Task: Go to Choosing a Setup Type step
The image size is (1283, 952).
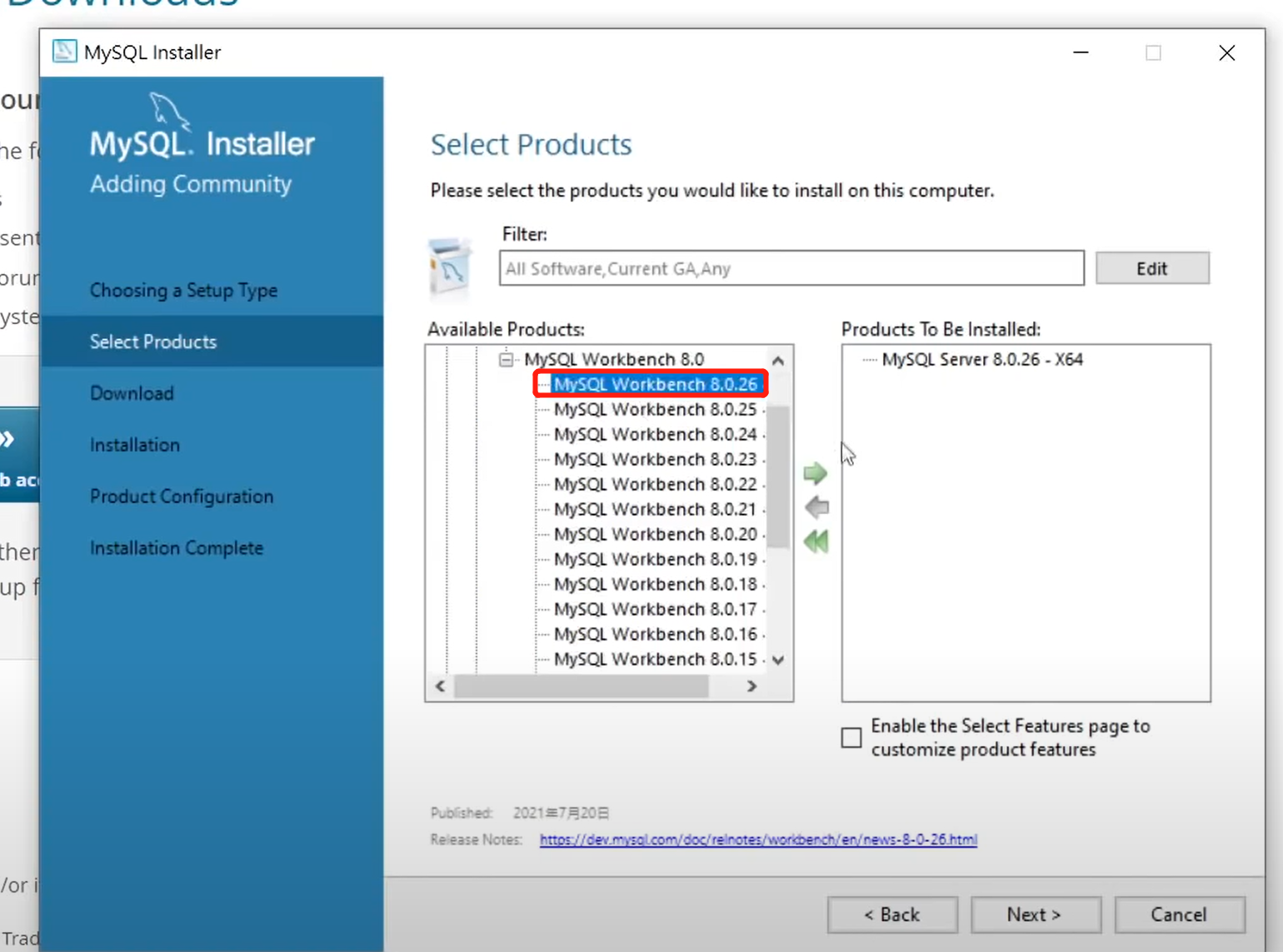Action: coord(184,291)
